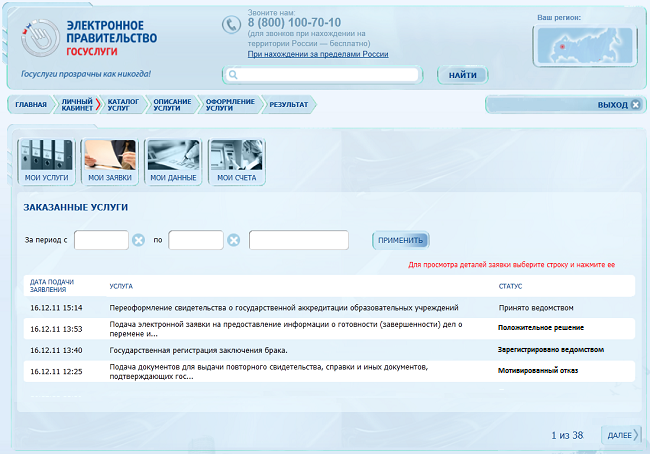Open КАТАЛОГ УСЛУГ tab
This screenshot has width=650, height=454.
[123, 104]
